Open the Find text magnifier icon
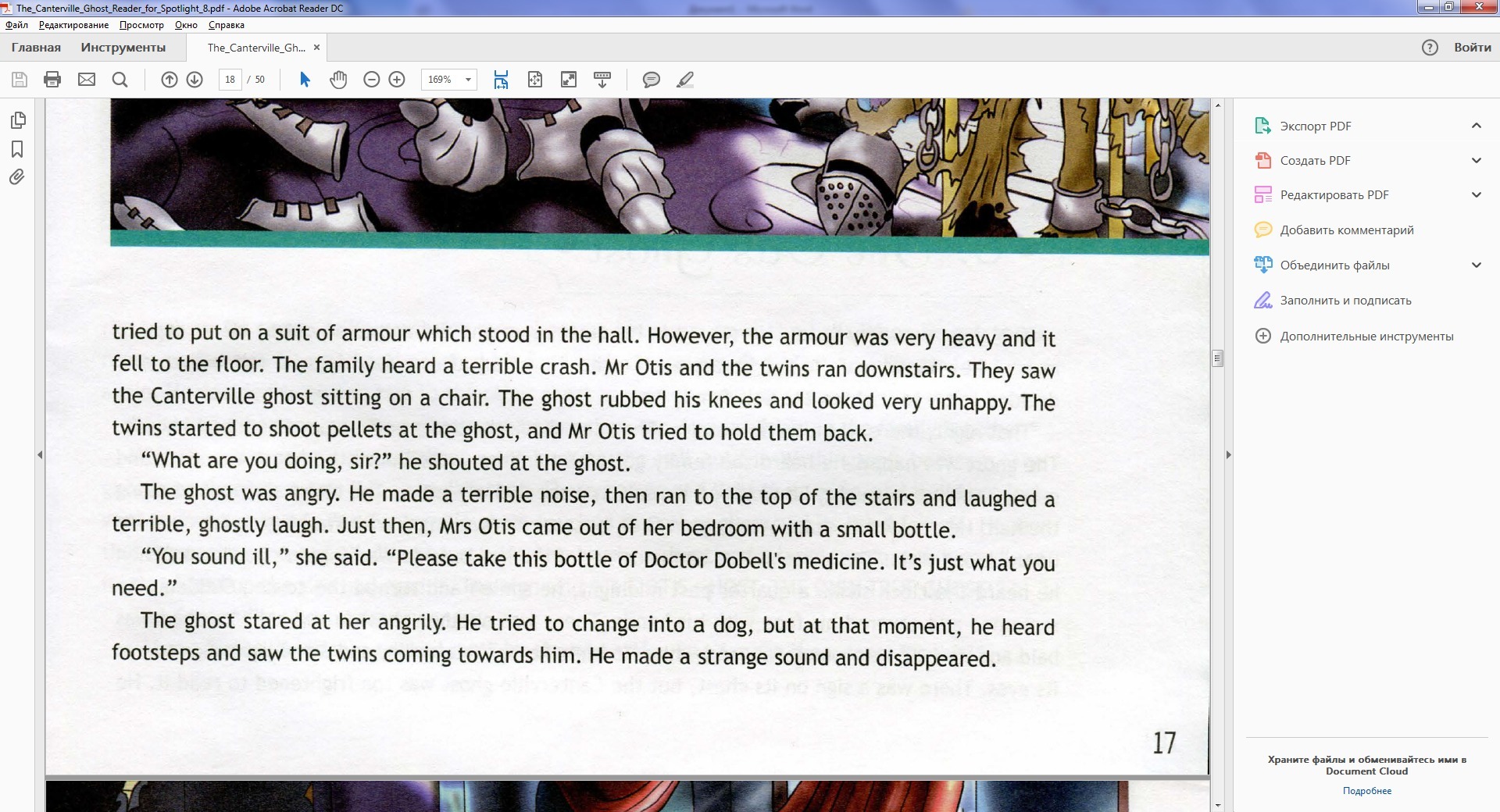This screenshot has width=1500, height=812. pyautogui.click(x=120, y=80)
